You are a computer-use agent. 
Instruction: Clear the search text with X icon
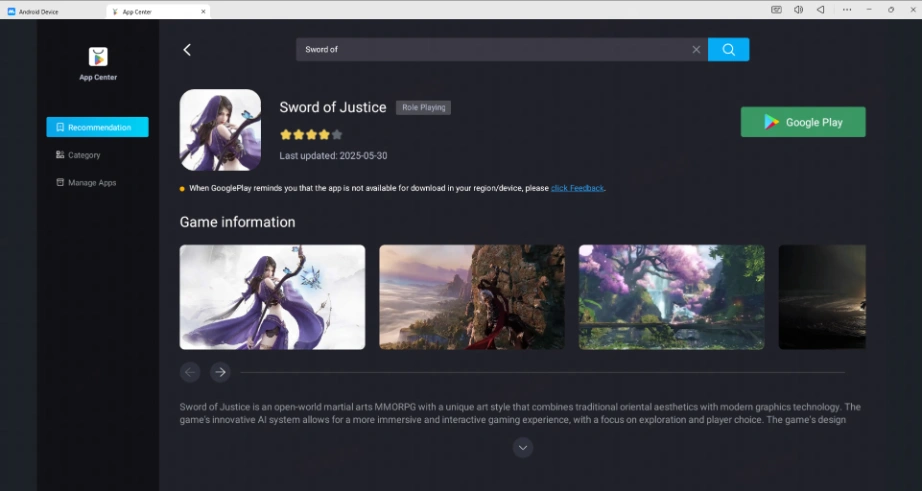pyautogui.click(x=696, y=50)
